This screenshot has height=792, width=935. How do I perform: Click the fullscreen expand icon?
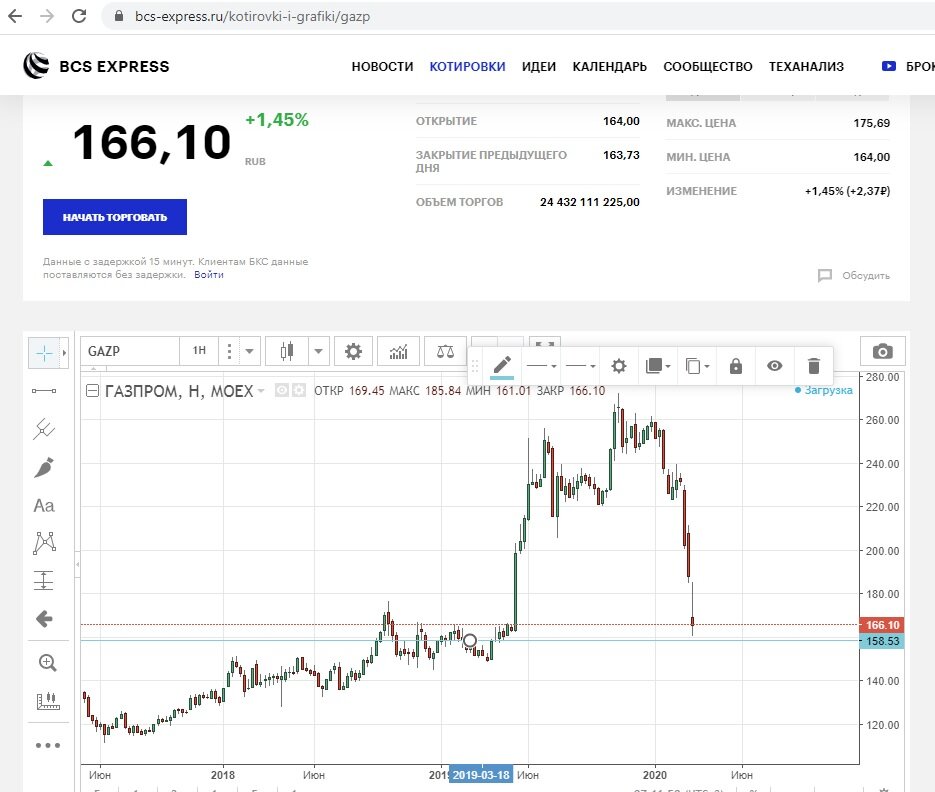pos(544,344)
